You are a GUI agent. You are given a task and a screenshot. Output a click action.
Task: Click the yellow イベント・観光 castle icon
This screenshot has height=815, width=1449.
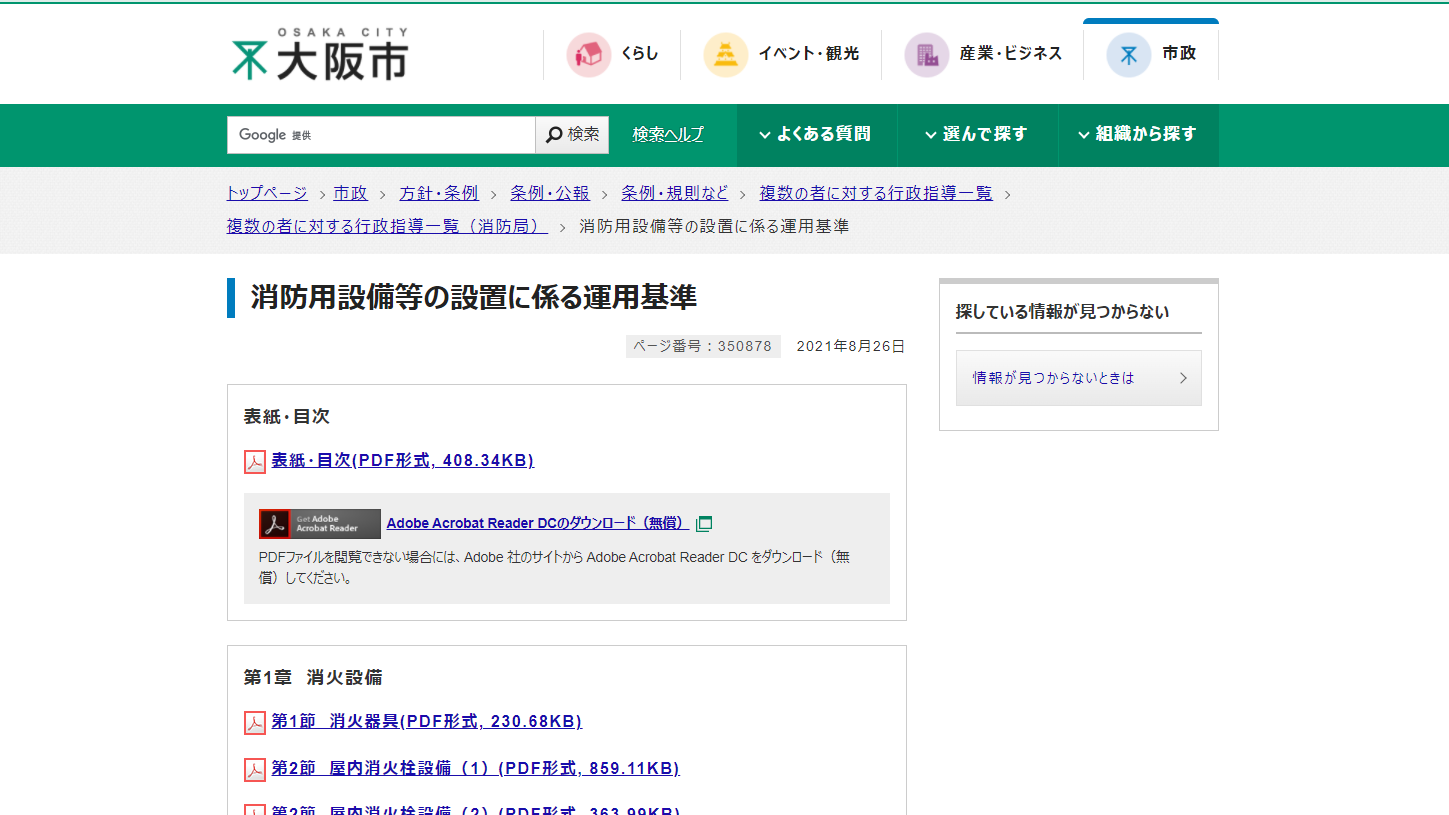726,54
